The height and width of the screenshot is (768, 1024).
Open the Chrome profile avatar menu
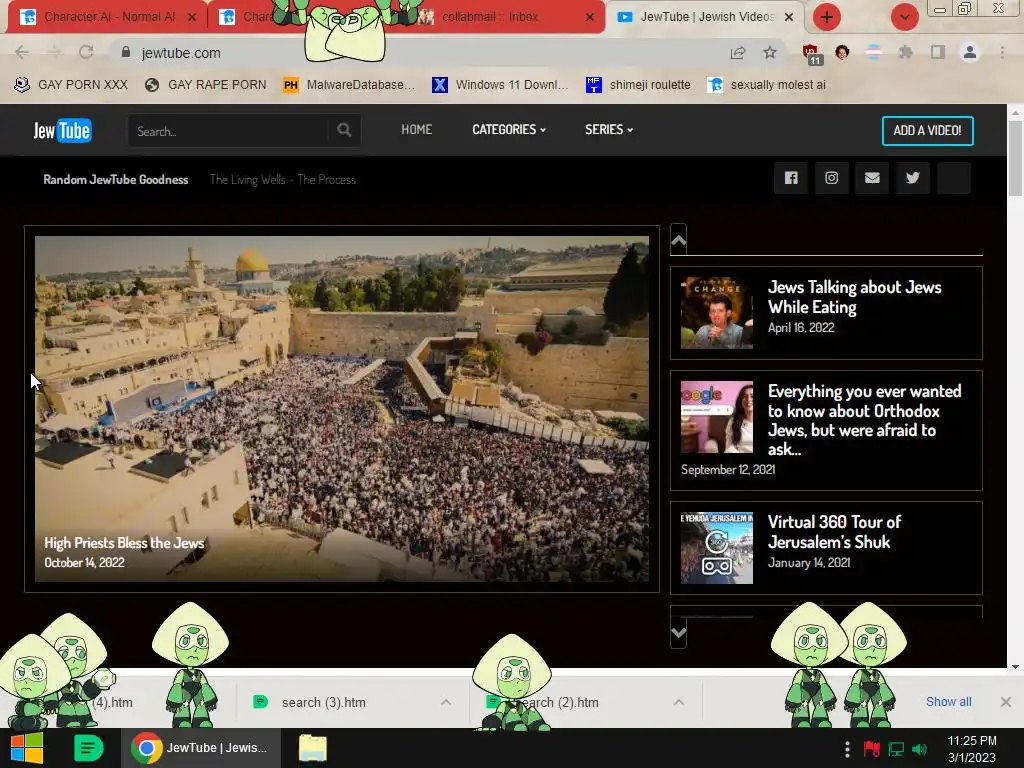click(970, 52)
